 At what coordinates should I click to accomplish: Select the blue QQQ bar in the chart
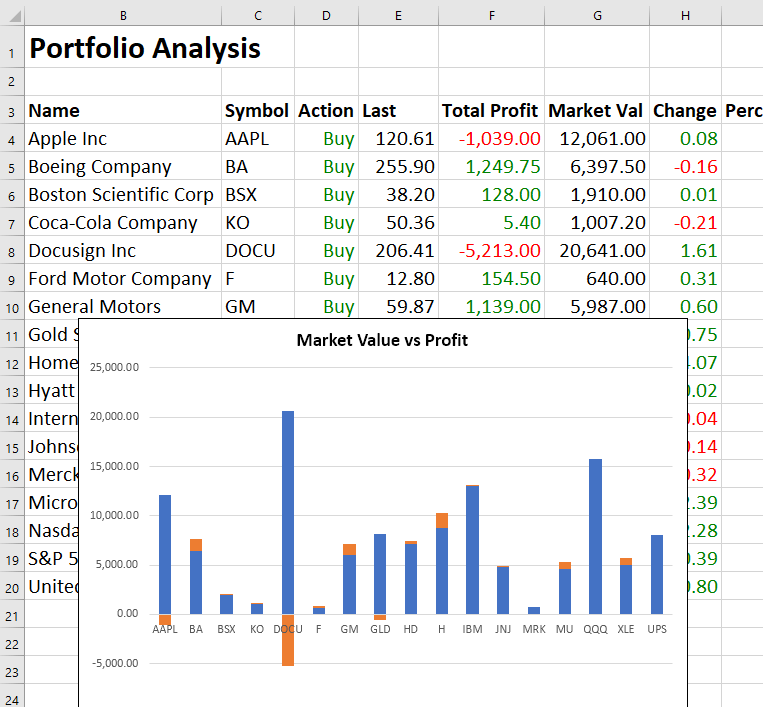click(595, 535)
